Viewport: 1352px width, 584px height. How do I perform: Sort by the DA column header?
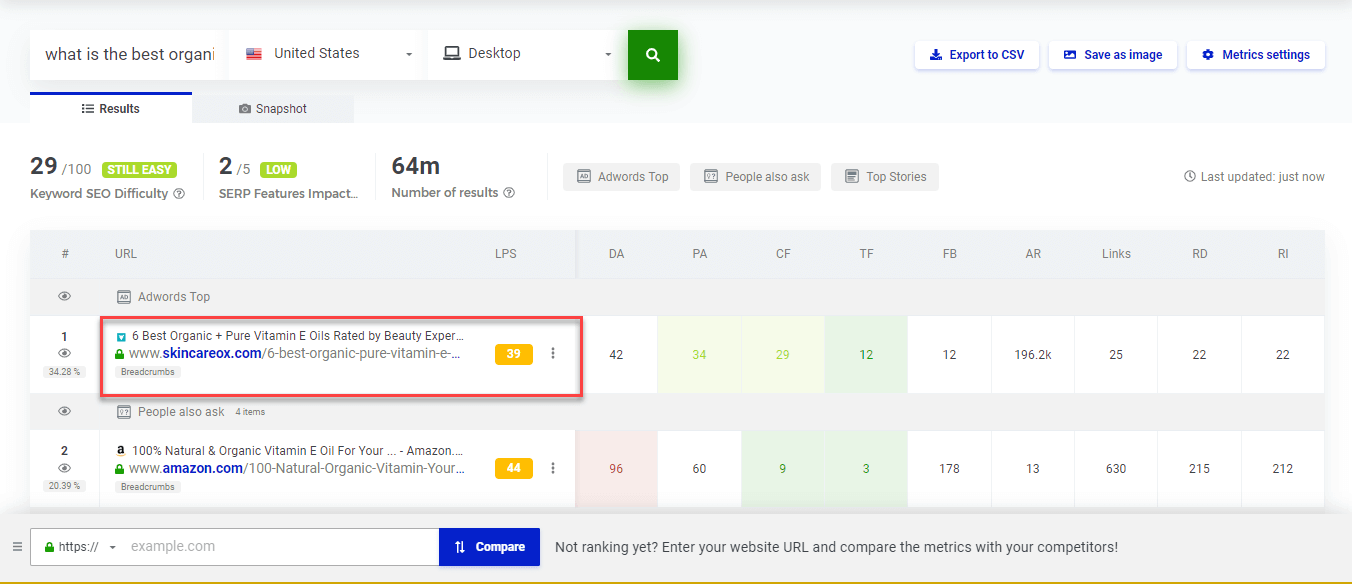(616, 254)
